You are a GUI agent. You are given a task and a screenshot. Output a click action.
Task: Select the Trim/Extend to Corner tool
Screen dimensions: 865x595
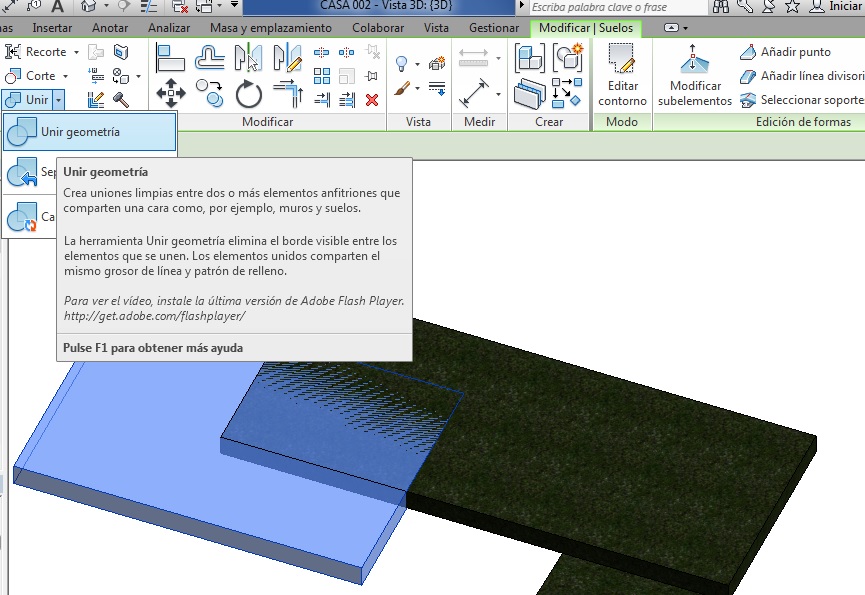[x=287, y=93]
